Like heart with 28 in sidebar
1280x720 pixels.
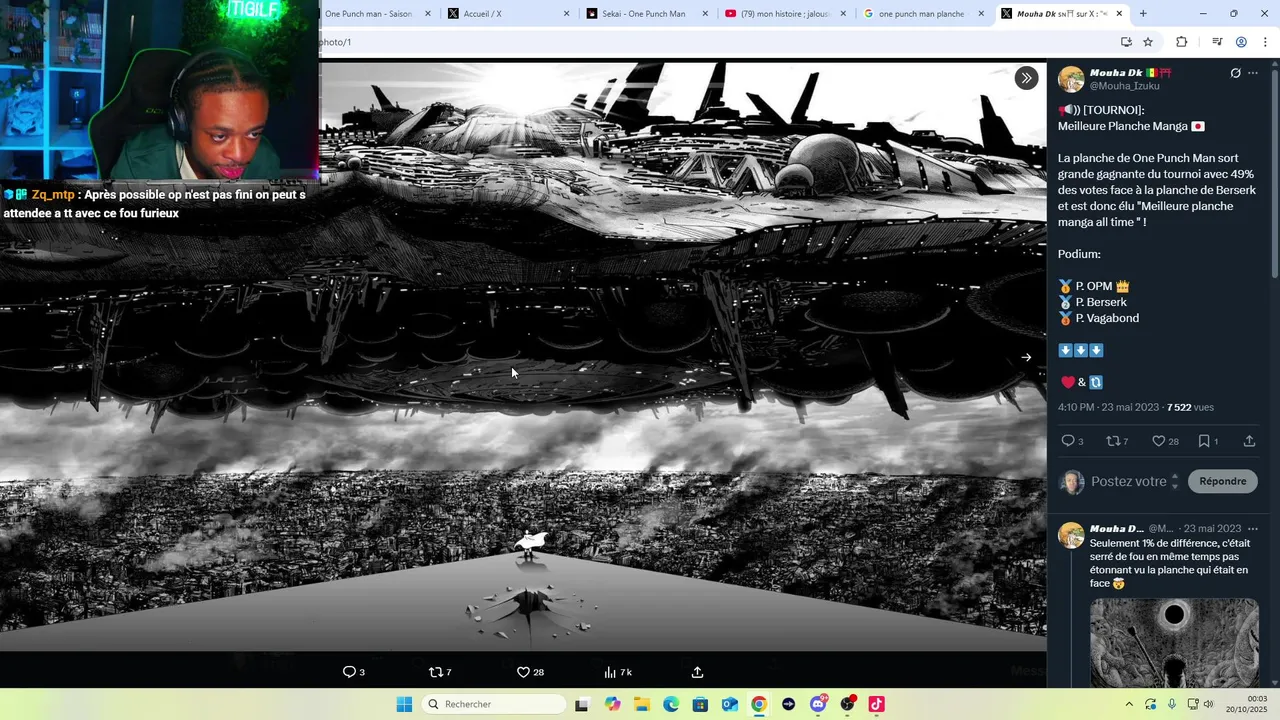coord(1158,441)
